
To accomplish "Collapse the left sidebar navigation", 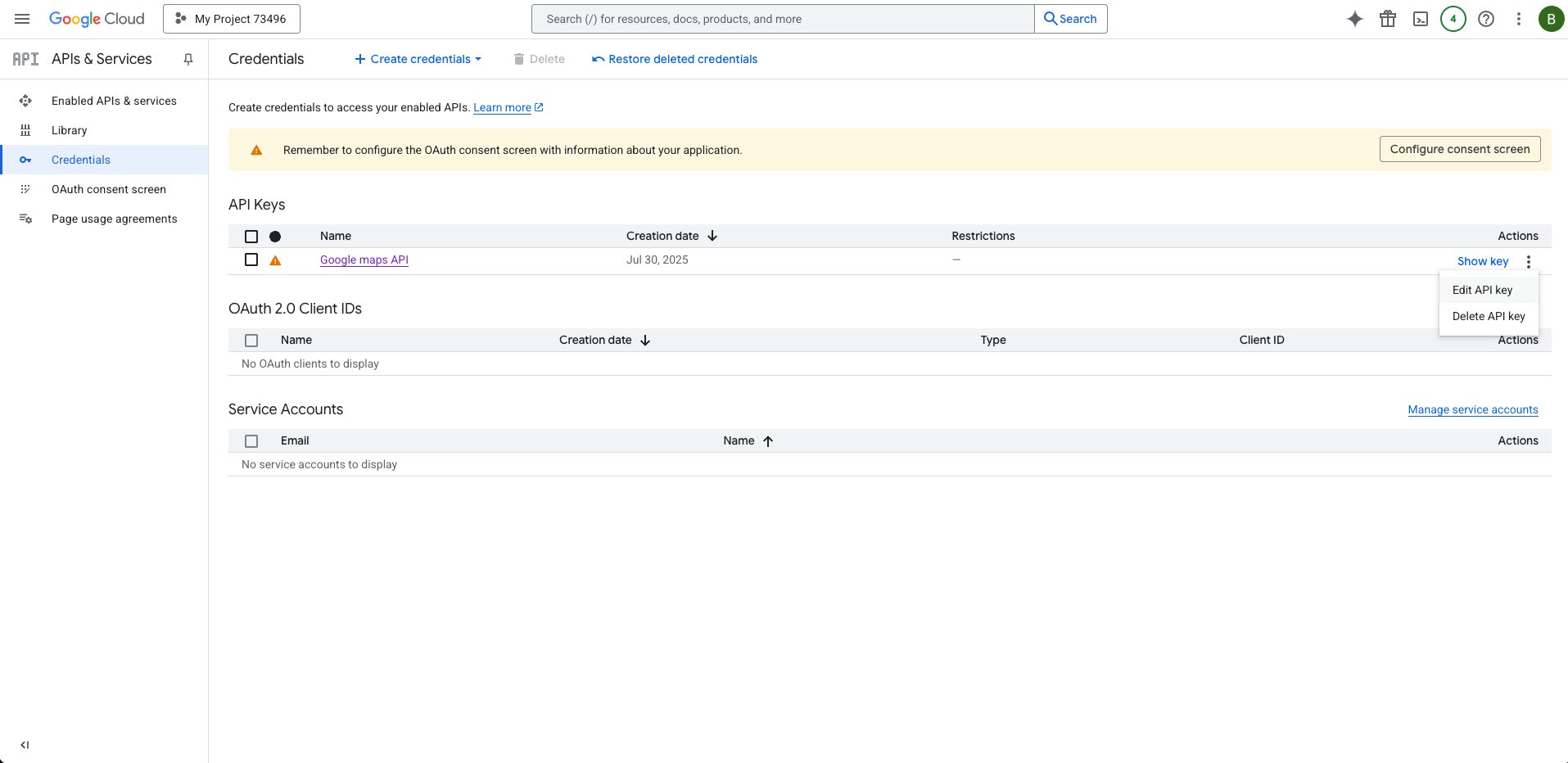I will (x=25, y=745).
